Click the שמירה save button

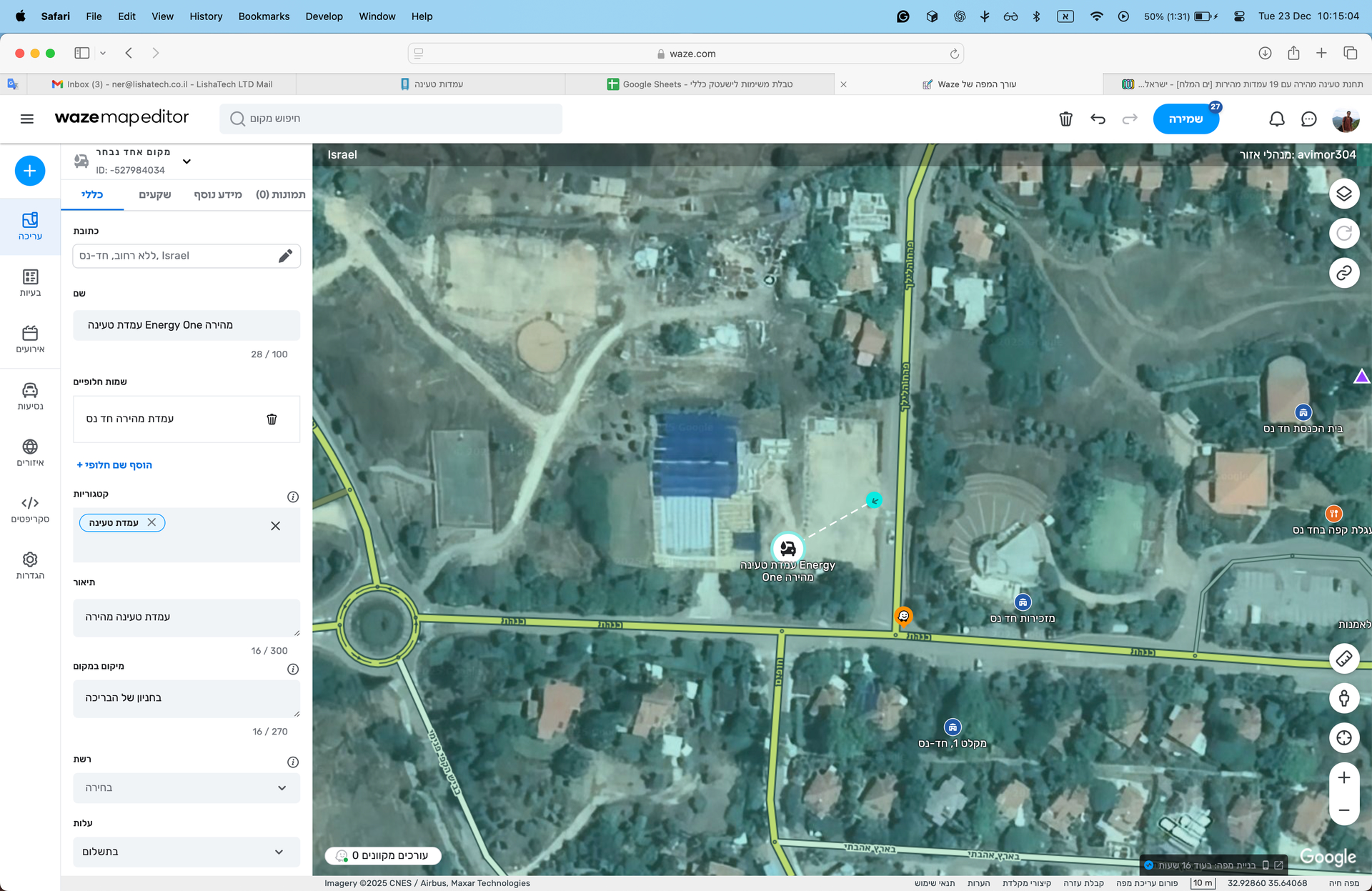point(1185,119)
